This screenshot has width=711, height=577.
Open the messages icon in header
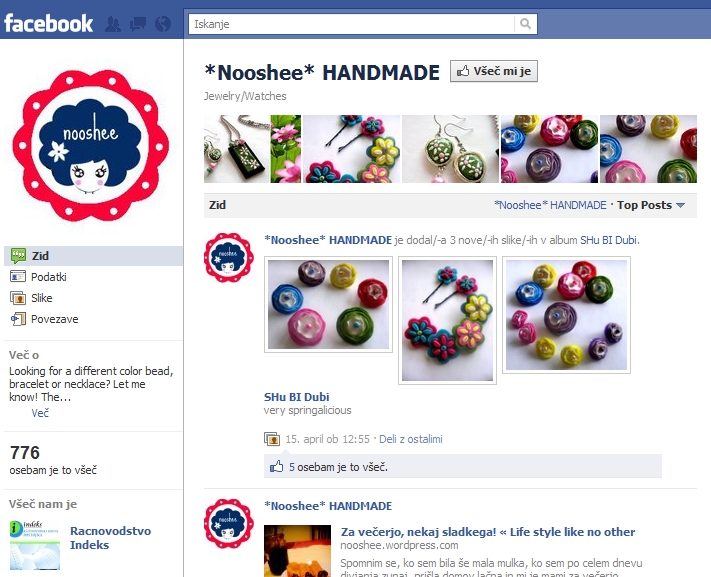pyautogui.click(x=138, y=24)
